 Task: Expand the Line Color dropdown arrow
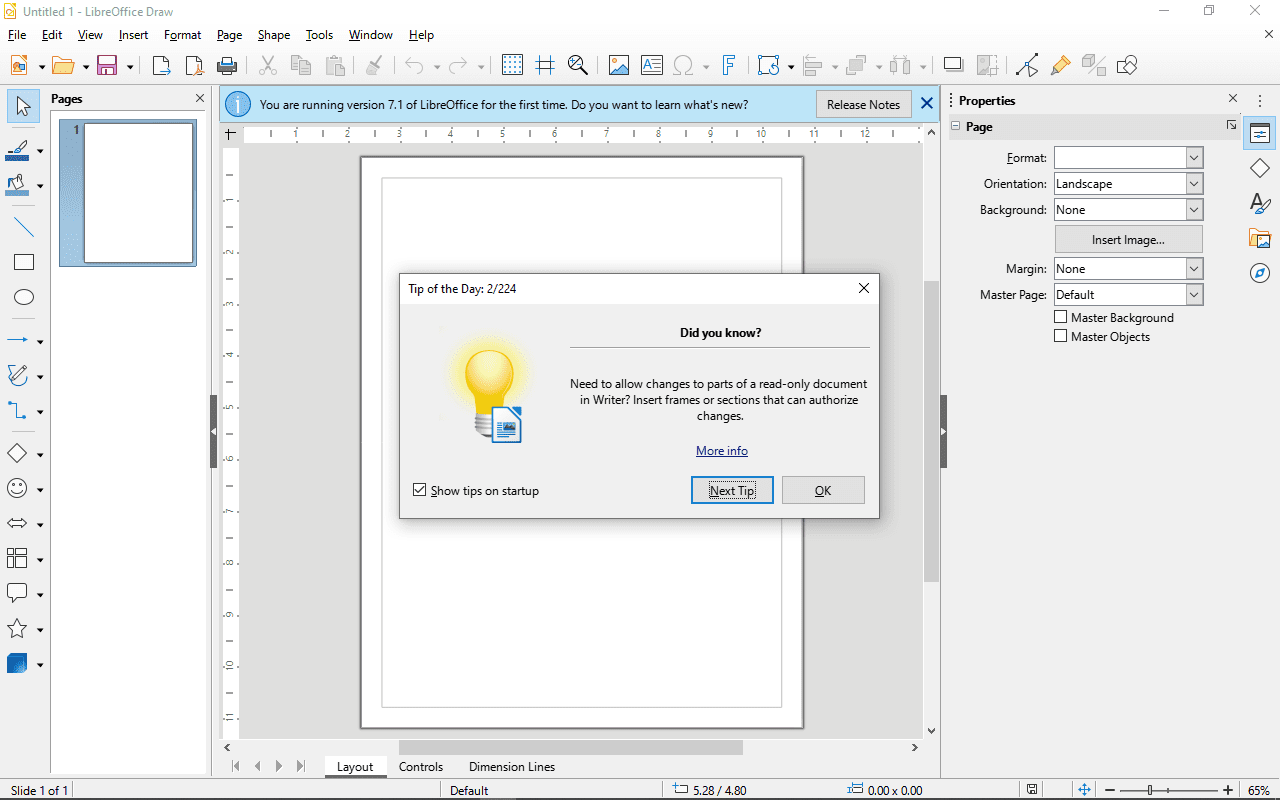[40, 151]
